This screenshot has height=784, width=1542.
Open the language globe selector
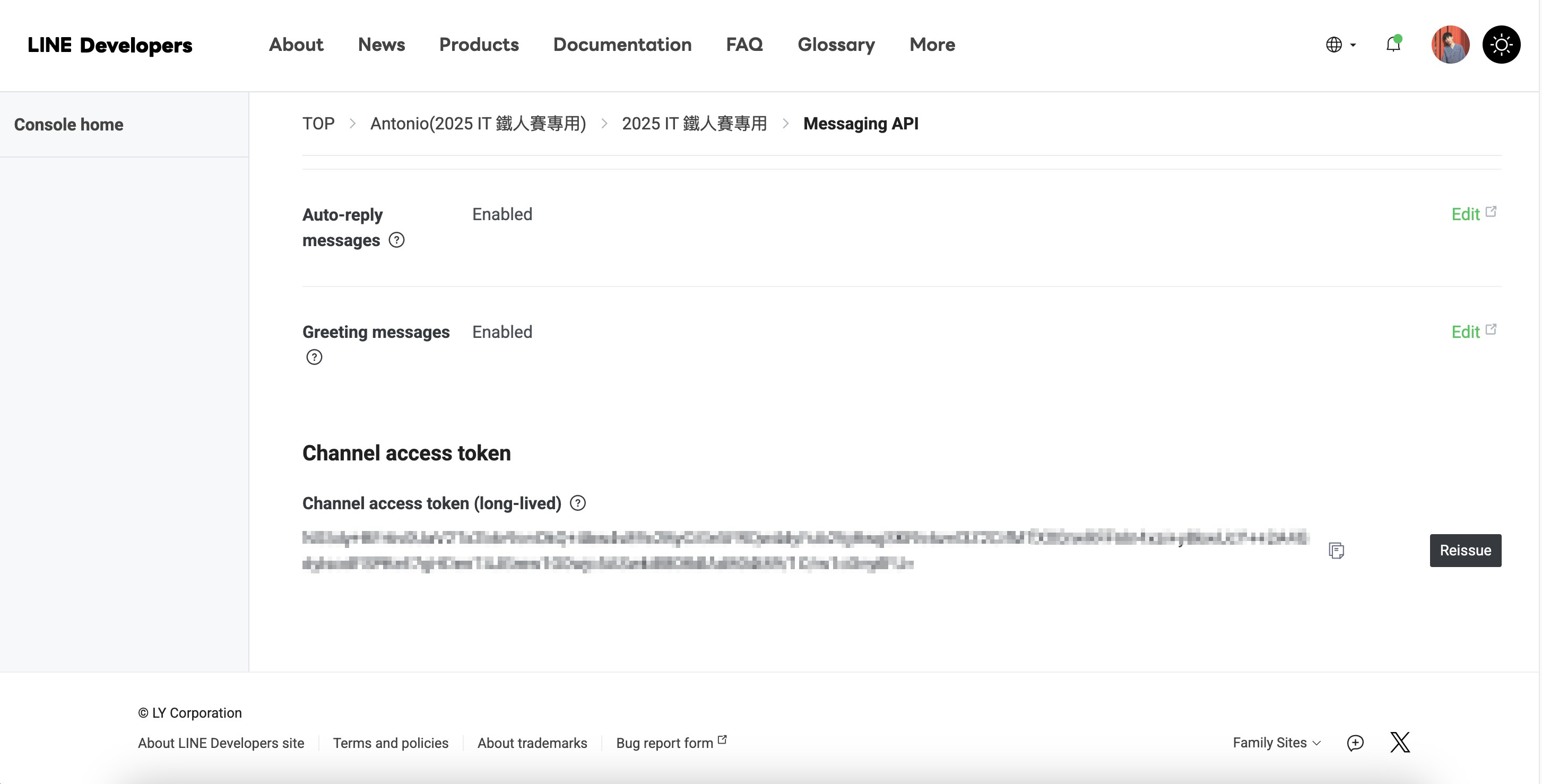1340,45
